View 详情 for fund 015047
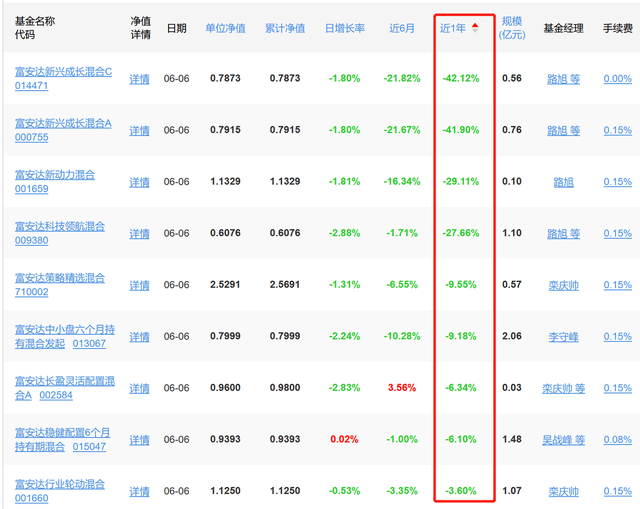The height and width of the screenshot is (509, 640). point(139,440)
